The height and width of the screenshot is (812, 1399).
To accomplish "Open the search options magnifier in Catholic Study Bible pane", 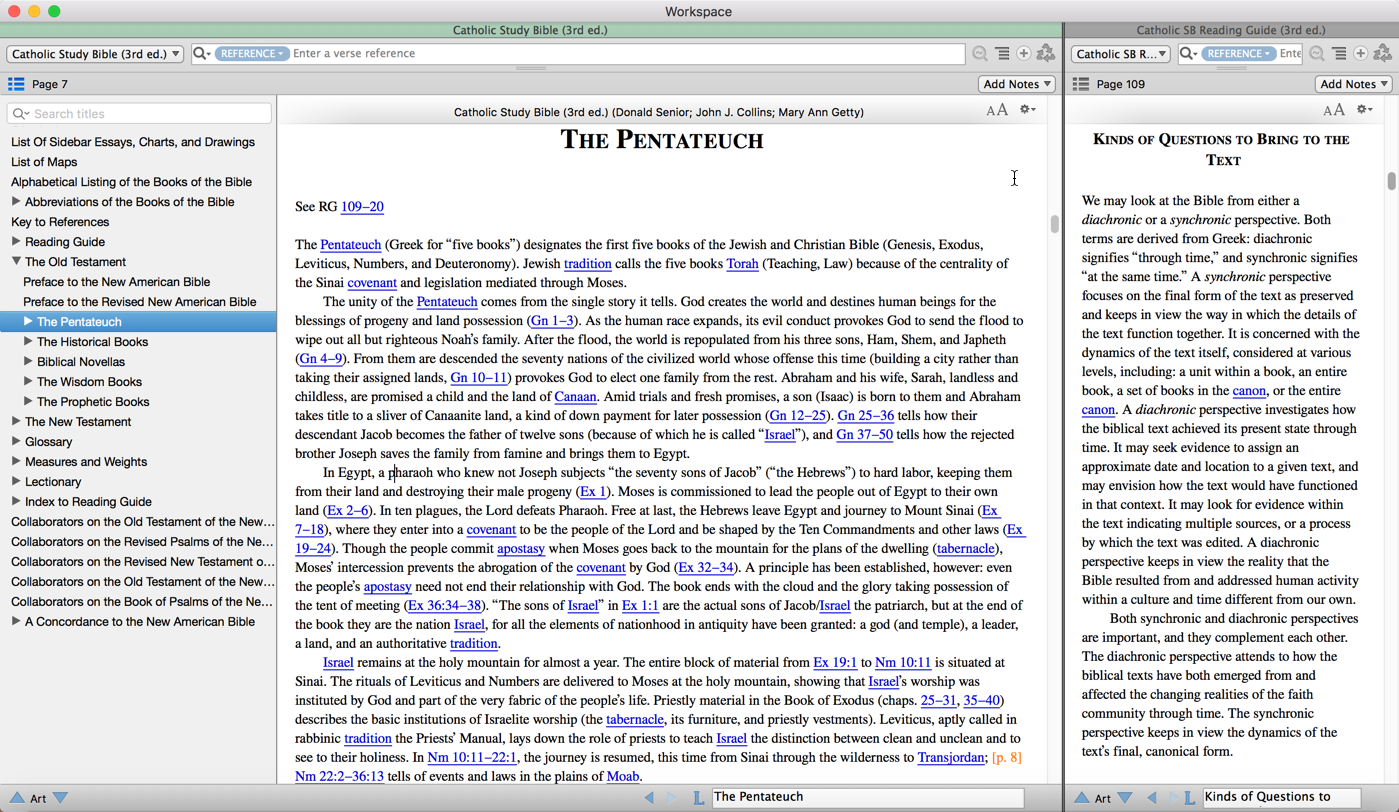I will click(x=201, y=54).
